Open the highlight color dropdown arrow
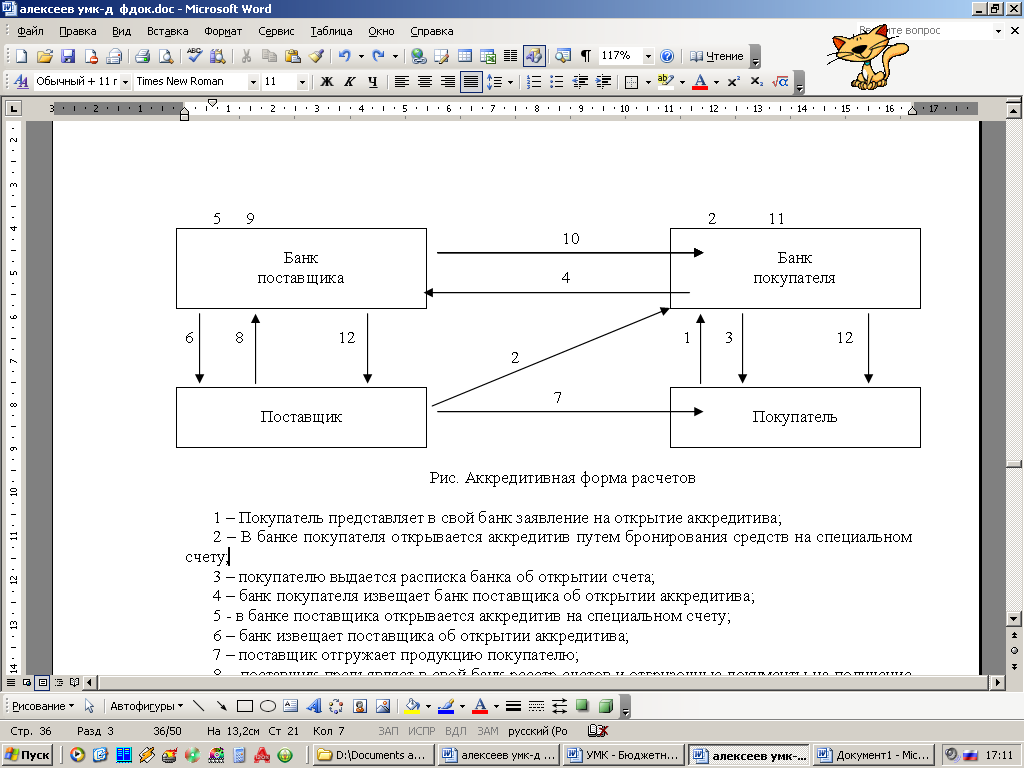The width and height of the screenshot is (1024, 768). tap(682, 82)
